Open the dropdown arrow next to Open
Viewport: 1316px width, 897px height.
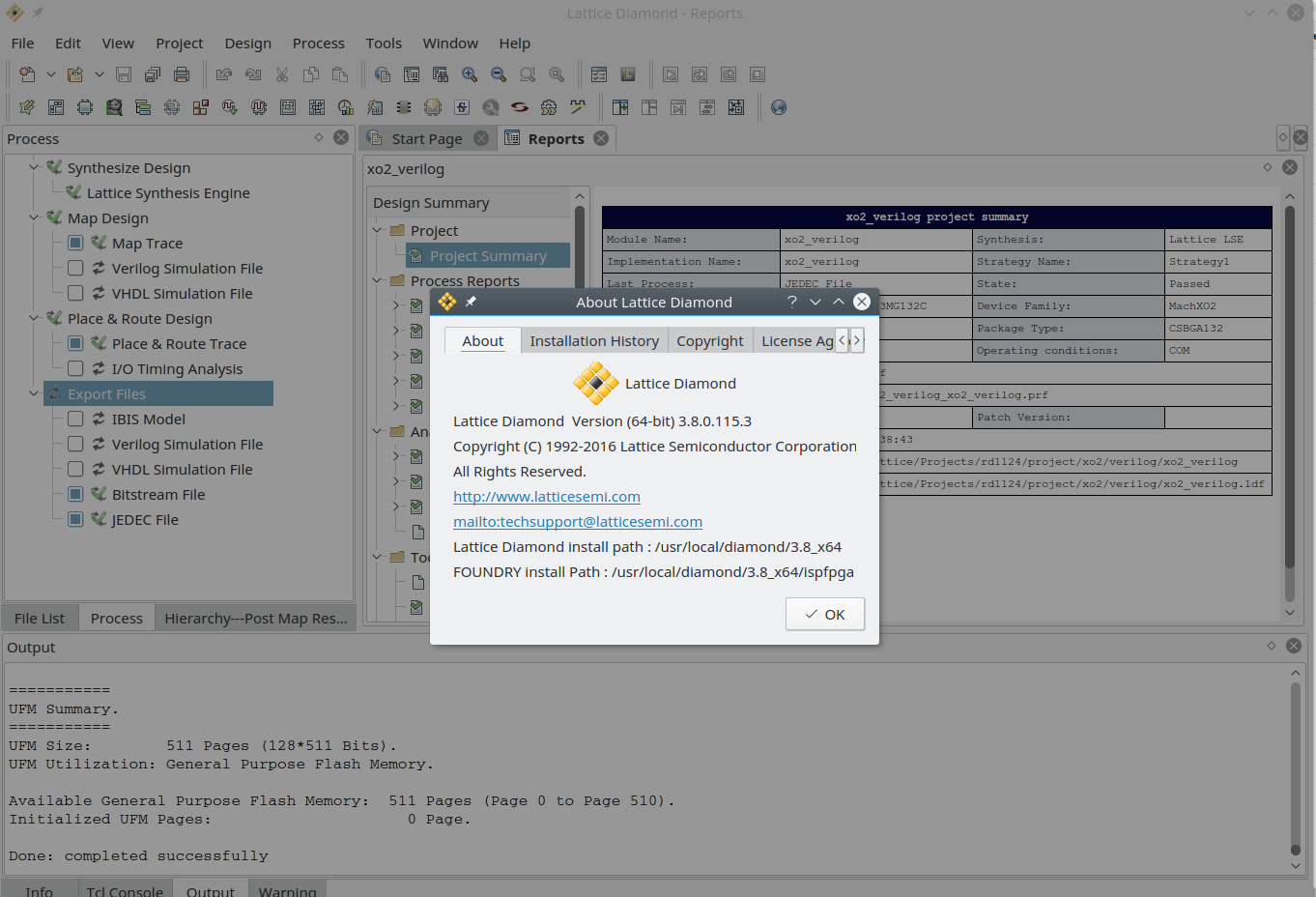tap(99, 74)
